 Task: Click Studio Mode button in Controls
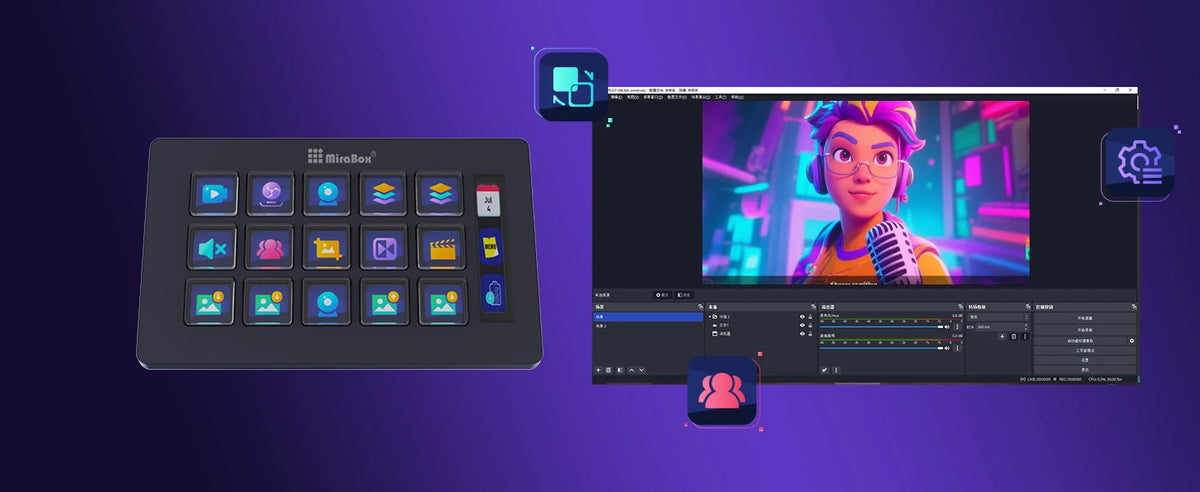1085,350
